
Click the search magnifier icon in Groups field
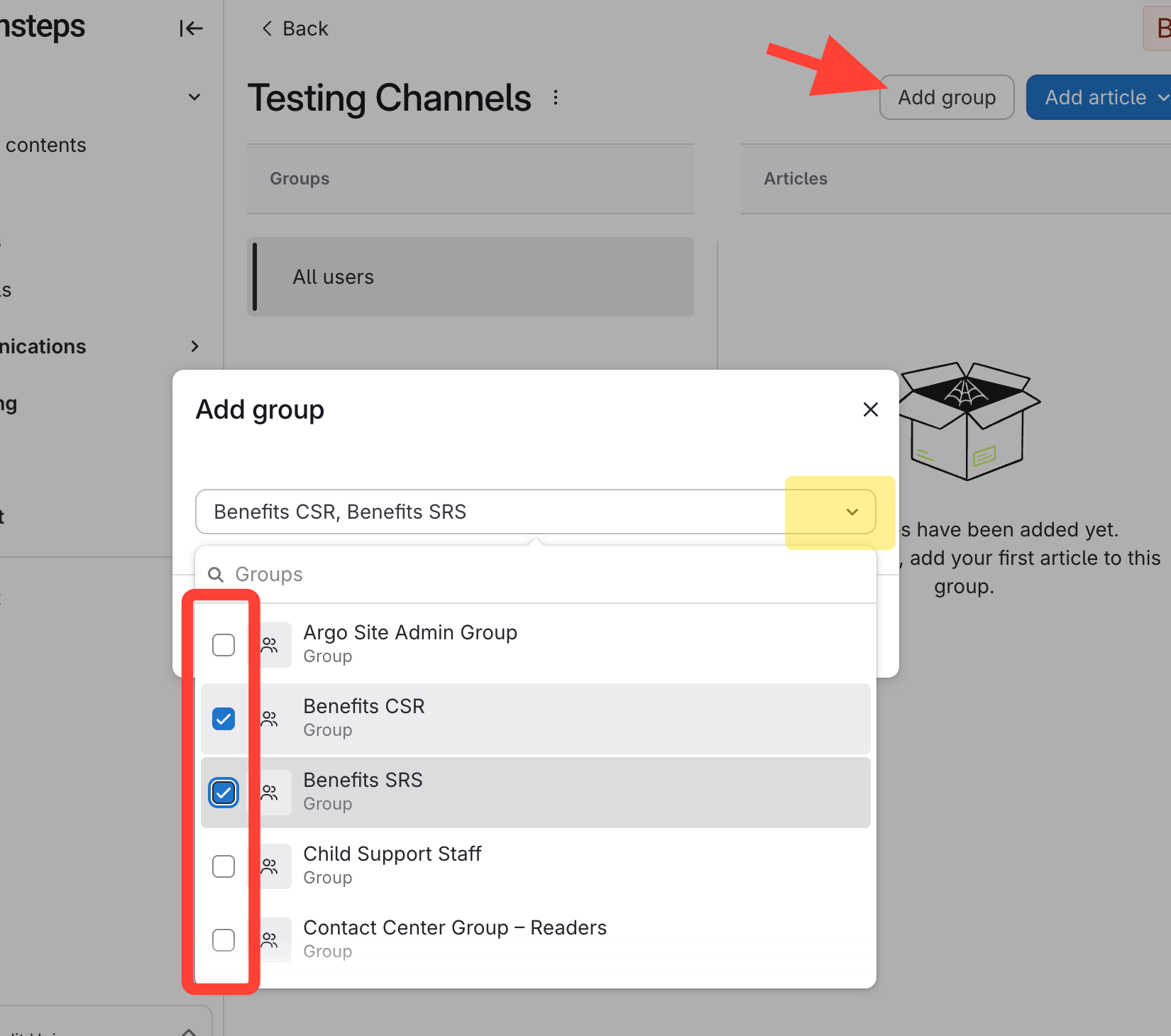point(216,574)
